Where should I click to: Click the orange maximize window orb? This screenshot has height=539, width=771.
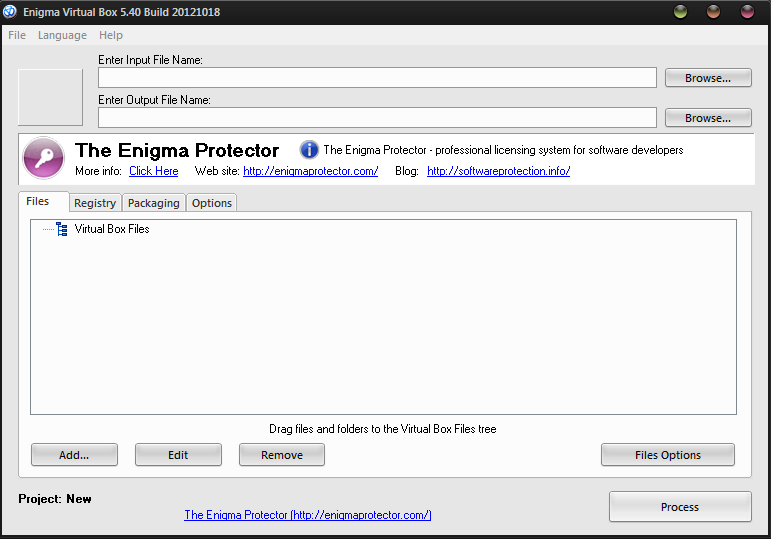coord(713,12)
